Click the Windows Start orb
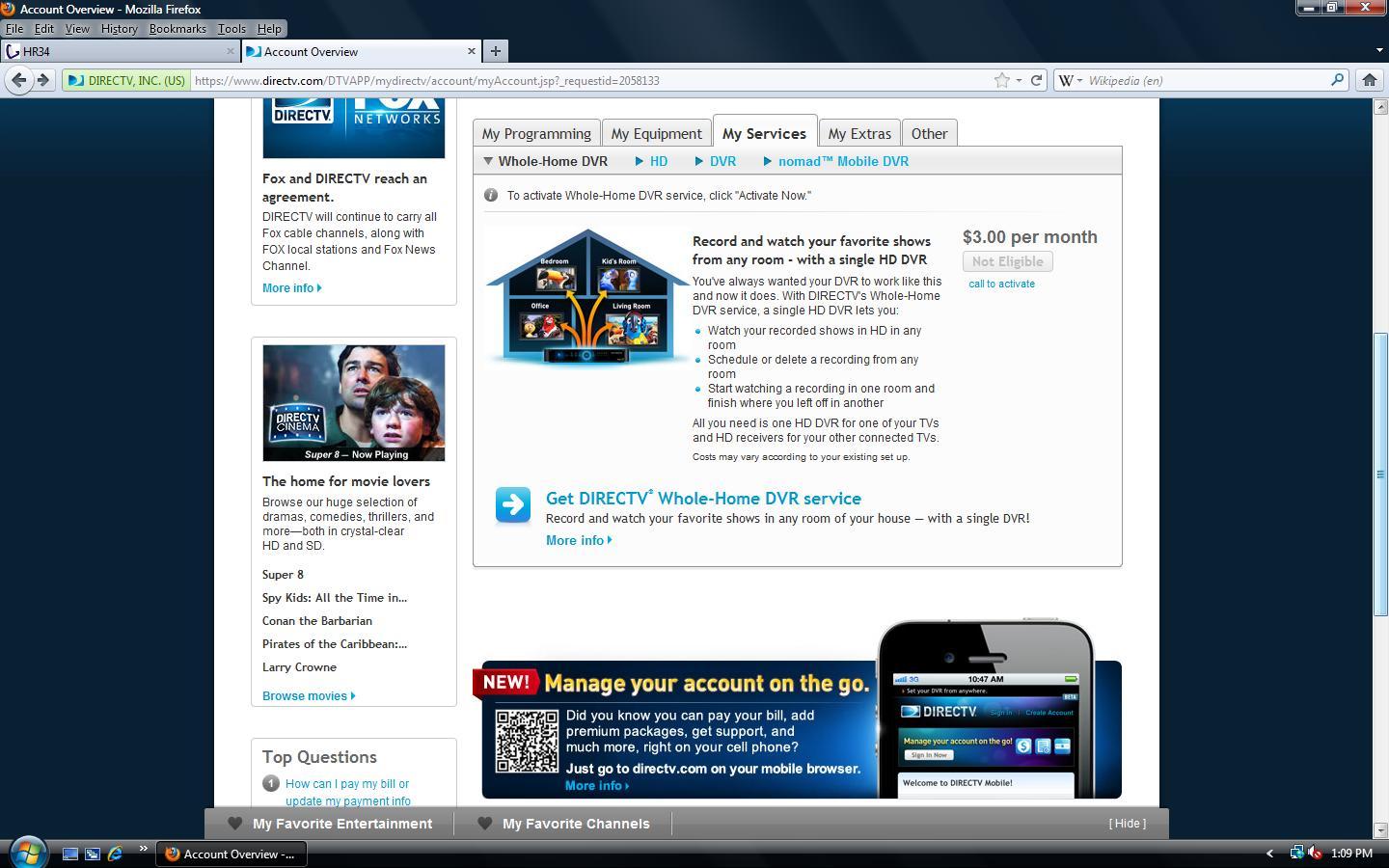 [28, 853]
